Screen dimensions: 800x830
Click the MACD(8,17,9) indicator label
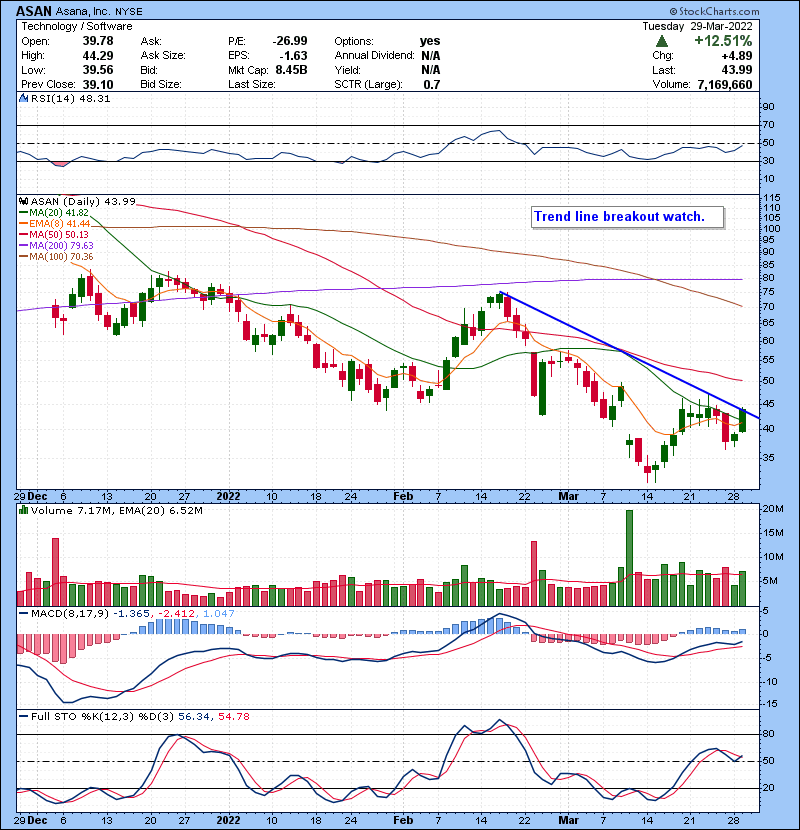click(70, 614)
